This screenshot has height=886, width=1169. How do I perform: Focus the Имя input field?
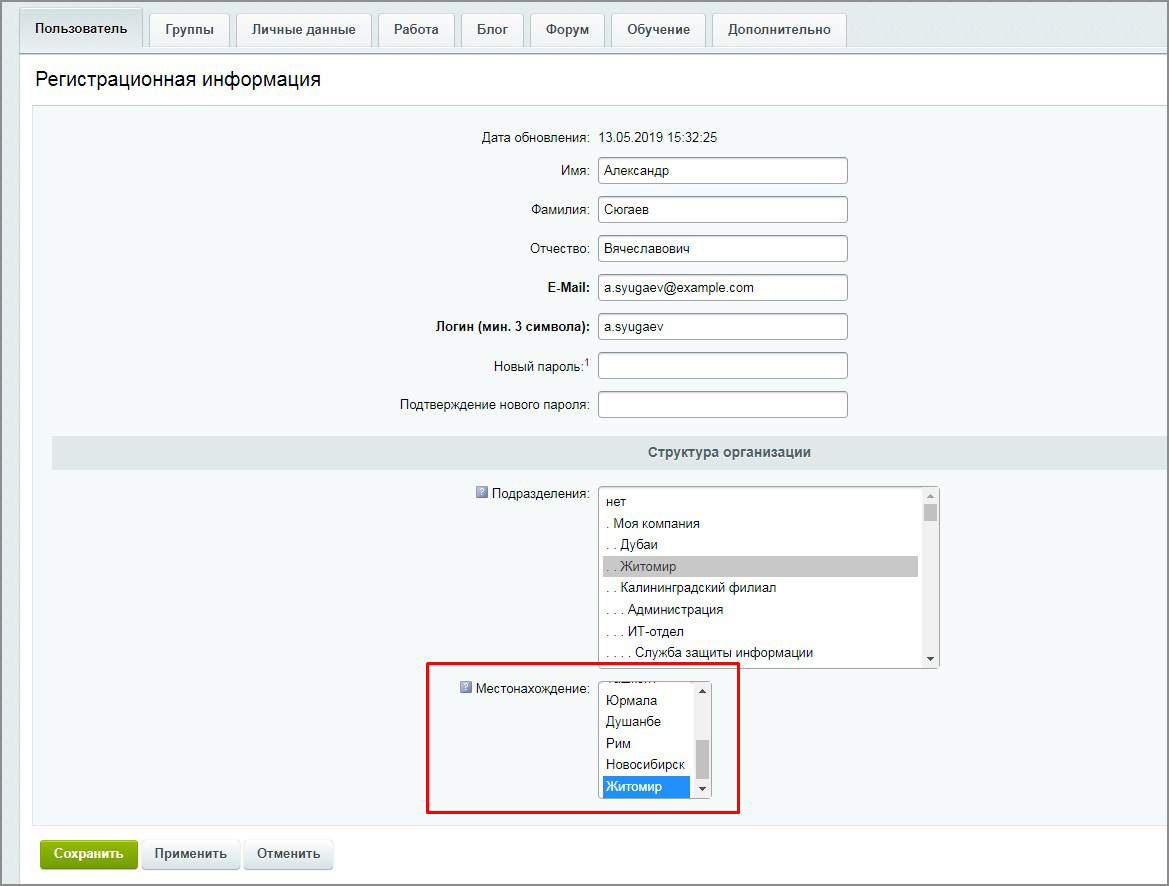coord(722,170)
